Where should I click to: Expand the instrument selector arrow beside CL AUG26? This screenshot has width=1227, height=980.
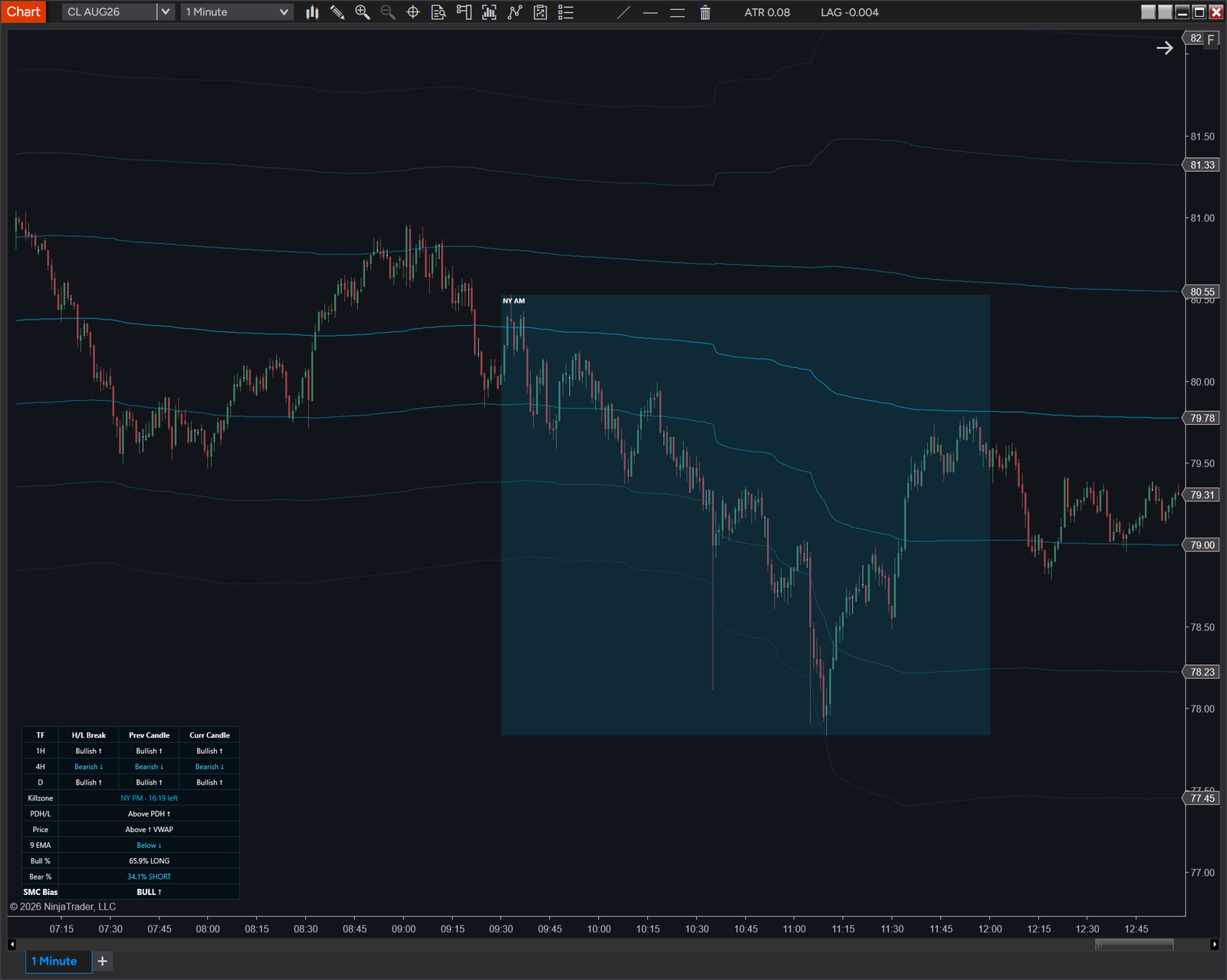166,12
